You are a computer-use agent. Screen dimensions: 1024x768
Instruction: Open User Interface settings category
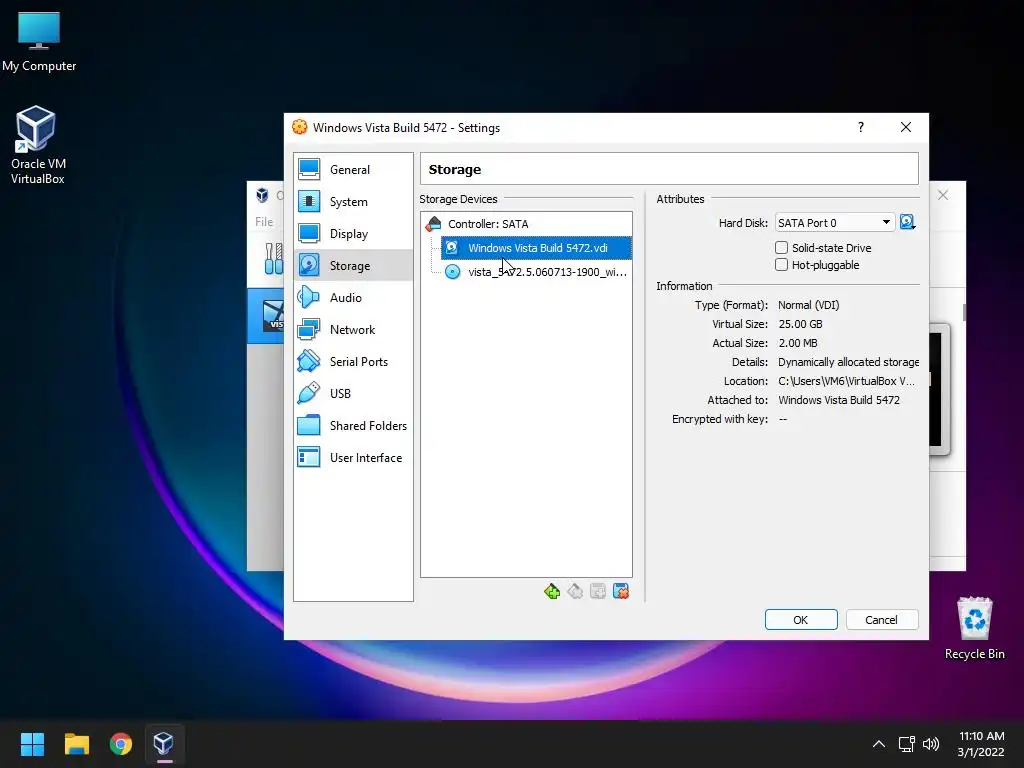(353, 458)
